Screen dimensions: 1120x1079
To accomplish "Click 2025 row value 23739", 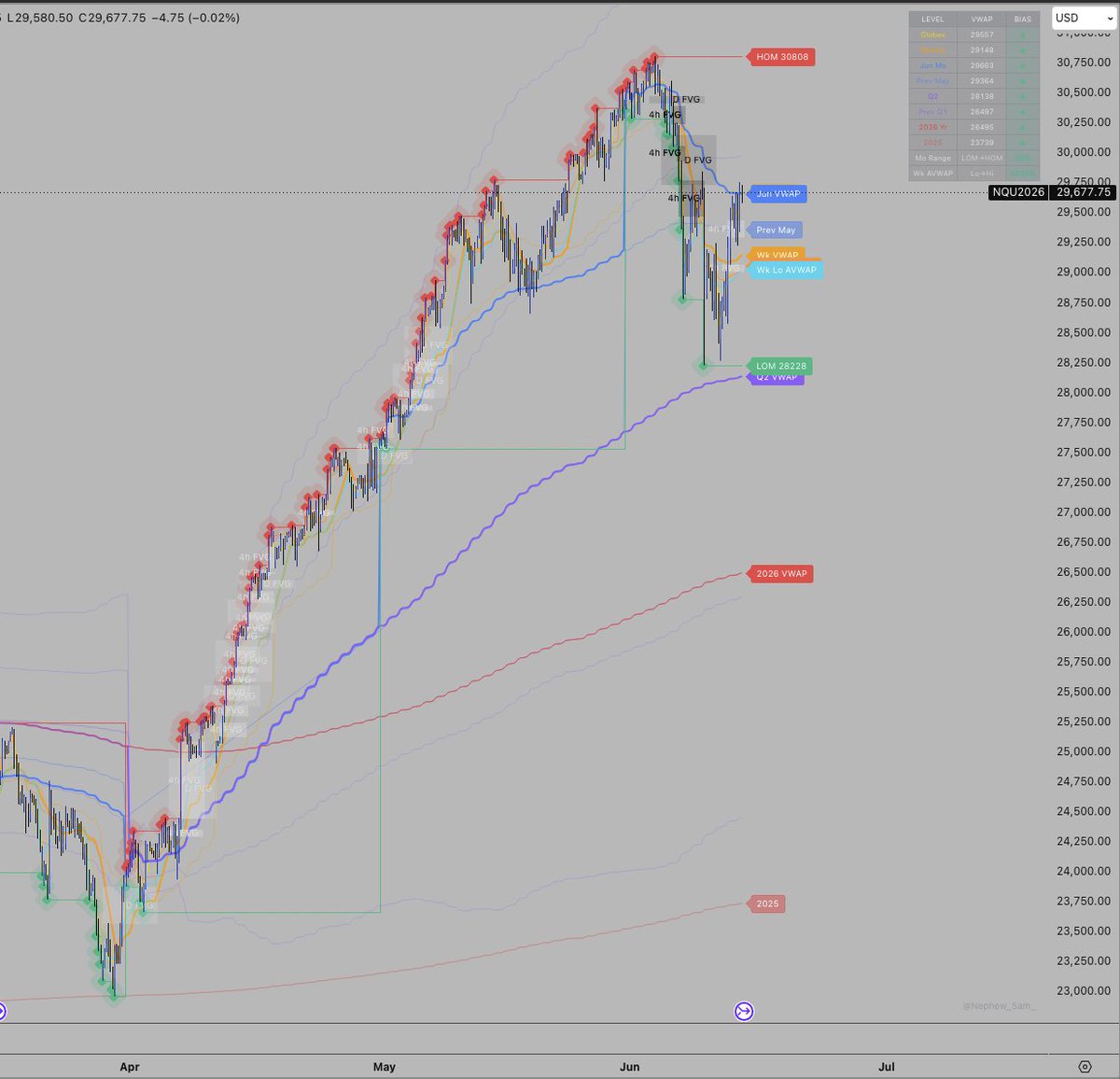I will pos(981,143).
